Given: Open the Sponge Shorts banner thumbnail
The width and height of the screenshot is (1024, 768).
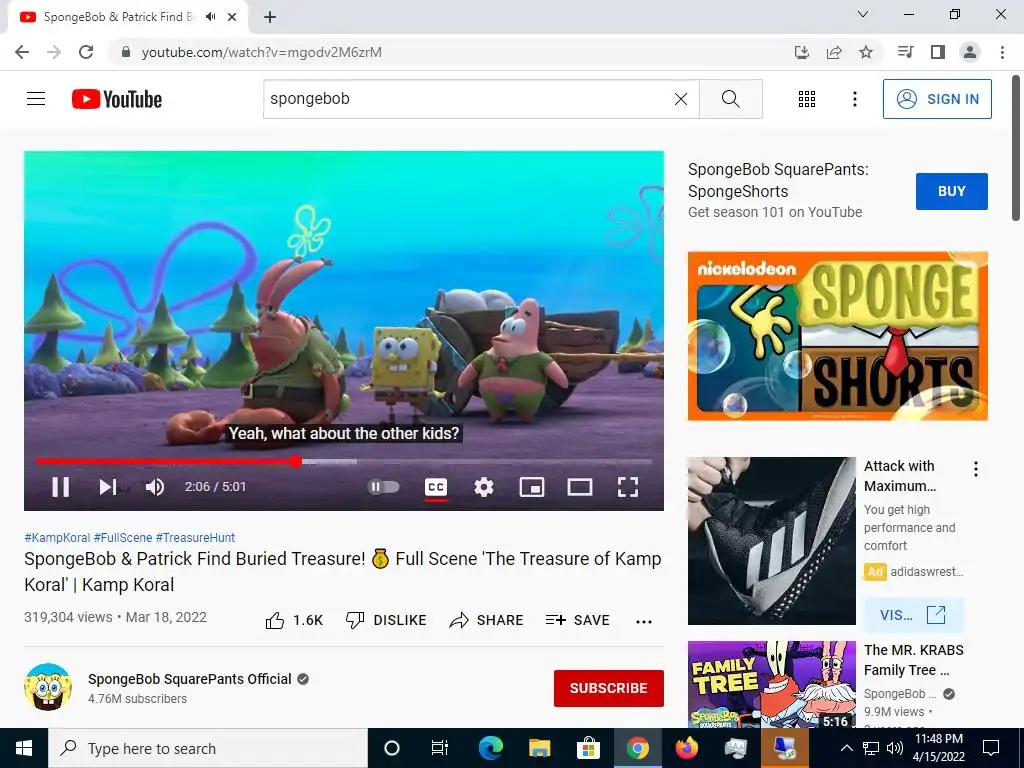Looking at the screenshot, I should pyautogui.click(x=837, y=336).
